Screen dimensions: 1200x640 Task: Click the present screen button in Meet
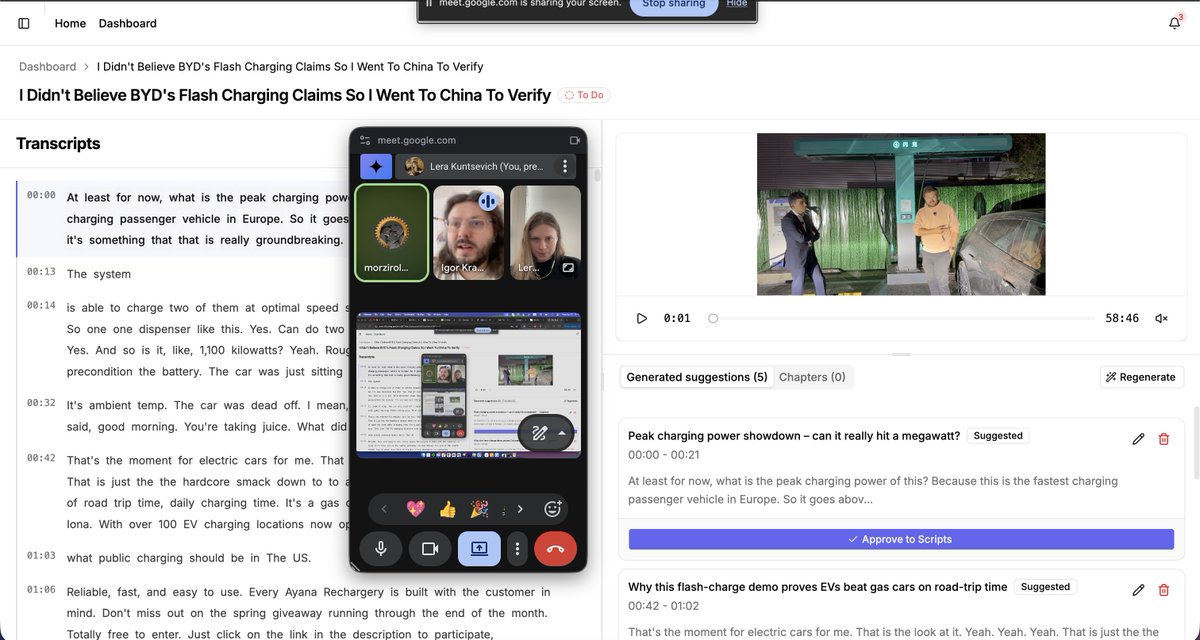coord(479,548)
